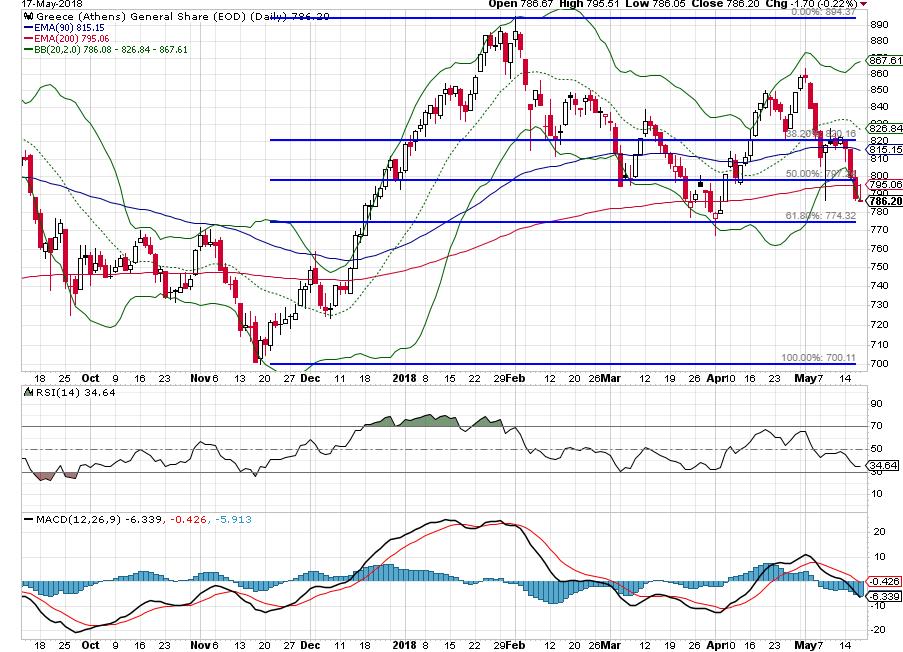Click the Oct label on the bottom axis
Screen dimensions: 903x652
pyautogui.click(x=90, y=645)
